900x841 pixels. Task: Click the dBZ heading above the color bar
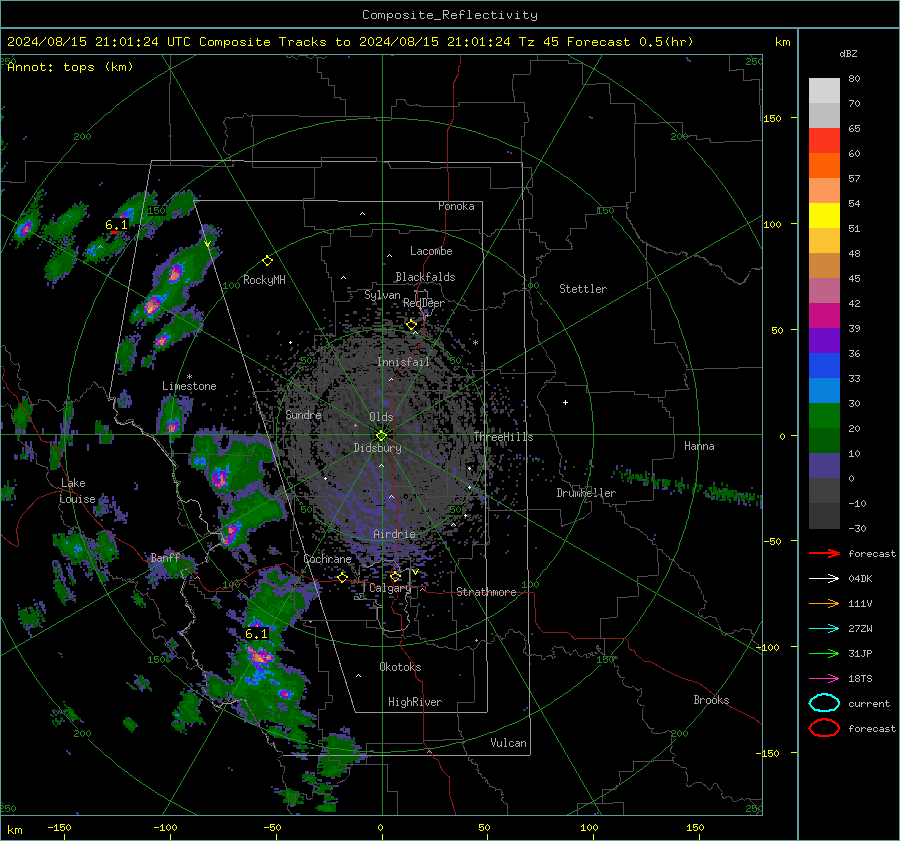click(848, 53)
